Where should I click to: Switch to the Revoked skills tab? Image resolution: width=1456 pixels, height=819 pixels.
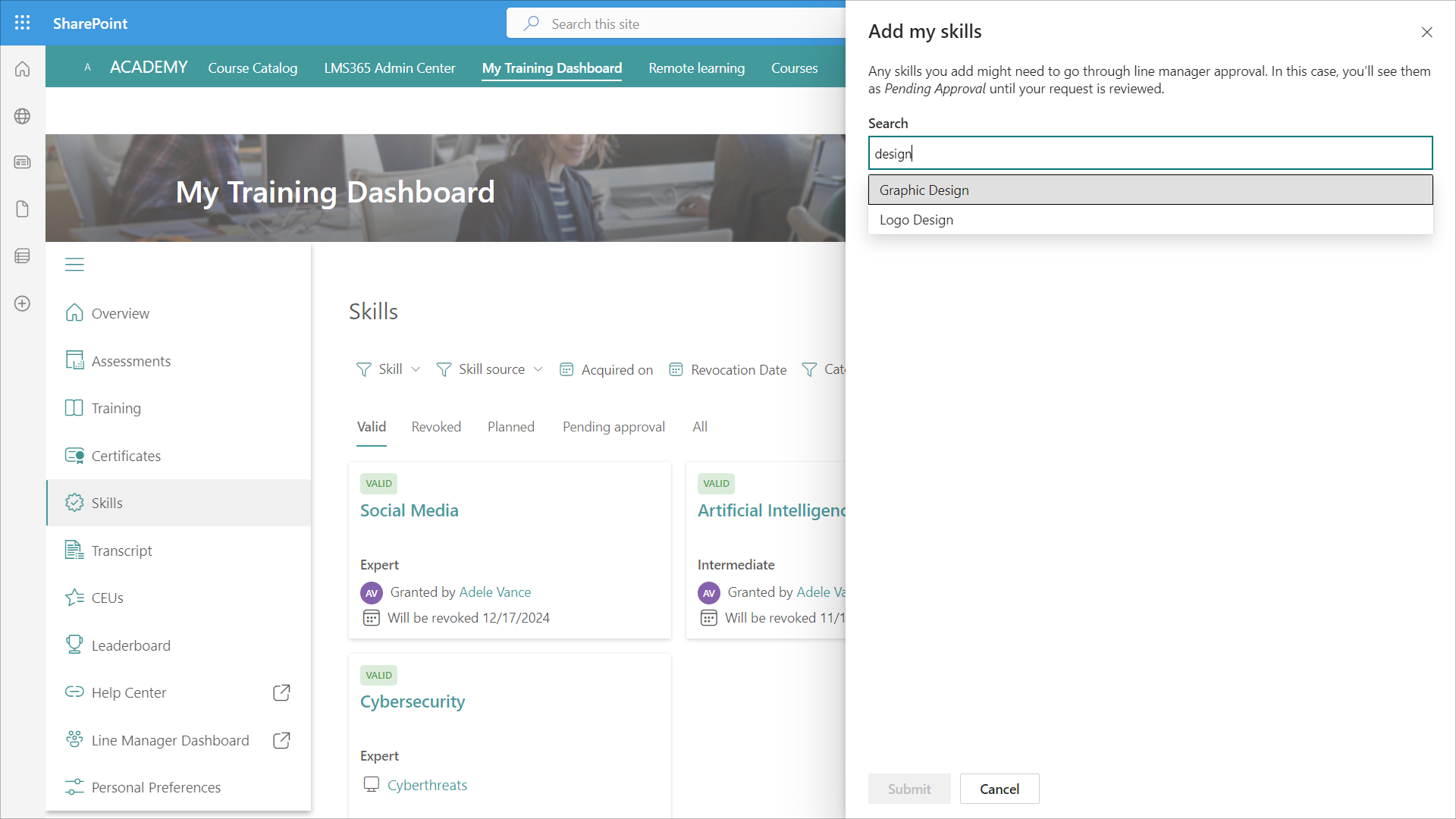[436, 427]
